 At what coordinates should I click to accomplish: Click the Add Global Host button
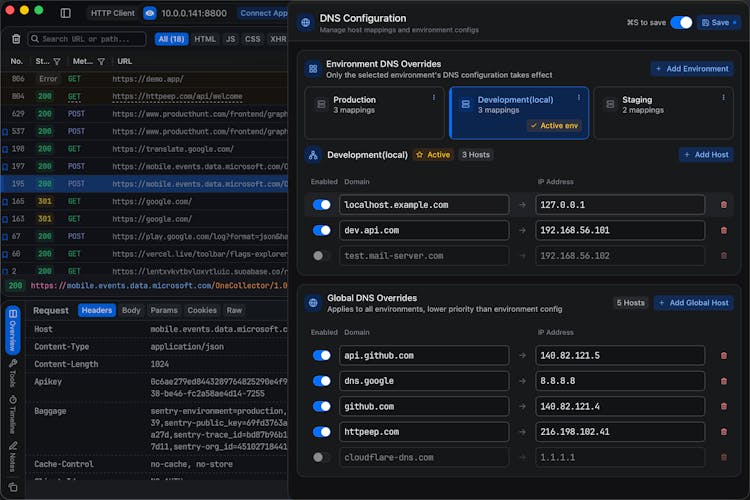694,302
